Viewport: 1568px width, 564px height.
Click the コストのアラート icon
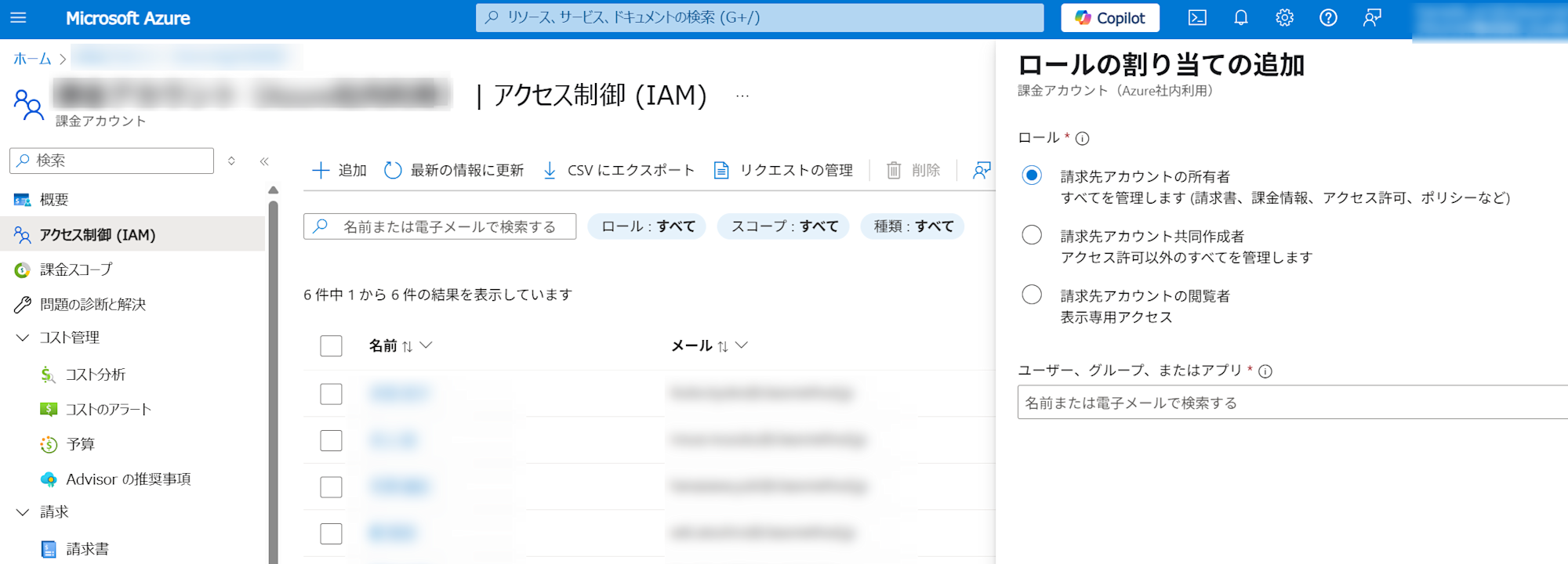pyautogui.click(x=49, y=409)
